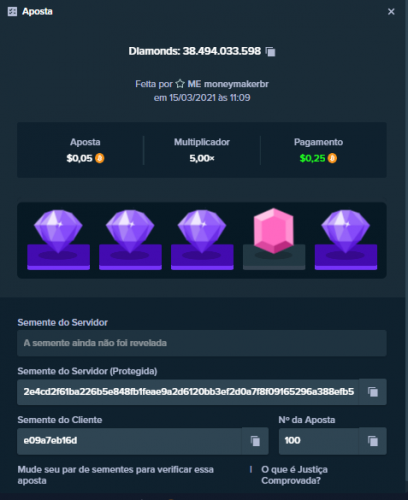Viewport: 408px width, 500px height.
Task: Click the 5,00× multiplier value
Action: (202, 158)
